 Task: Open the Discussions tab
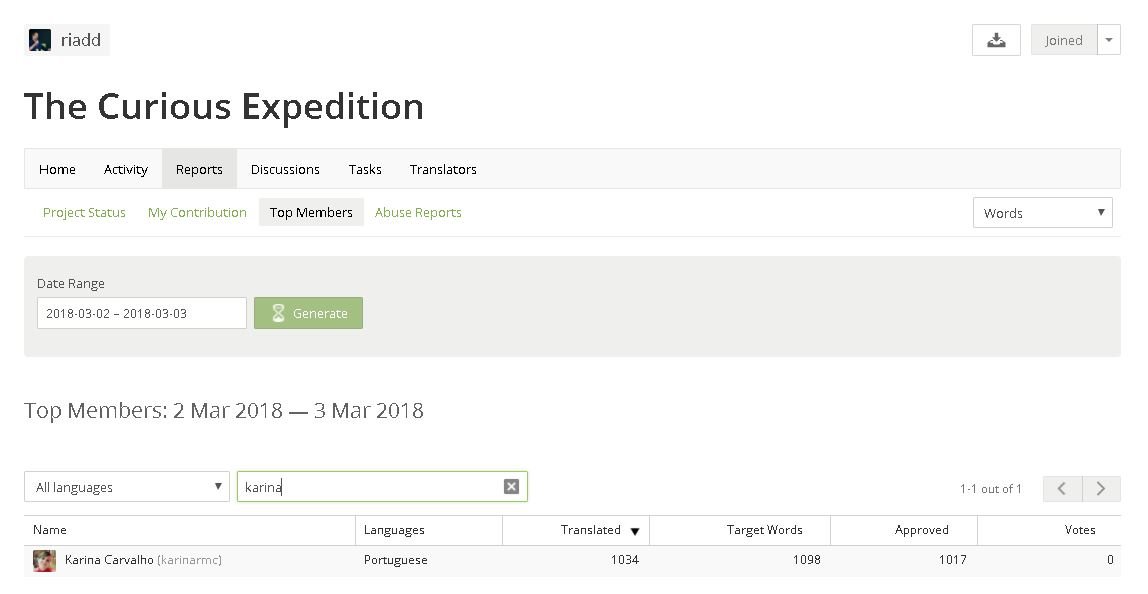(285, 169)
